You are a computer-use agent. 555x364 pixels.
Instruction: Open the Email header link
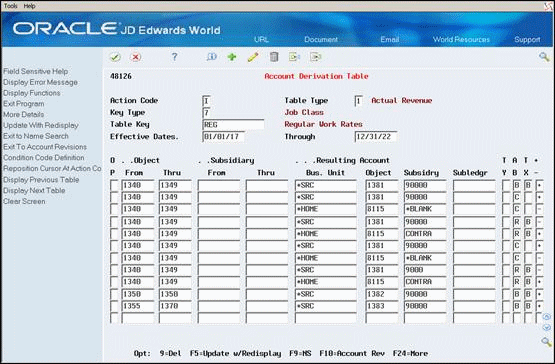(x=390, y=40)
